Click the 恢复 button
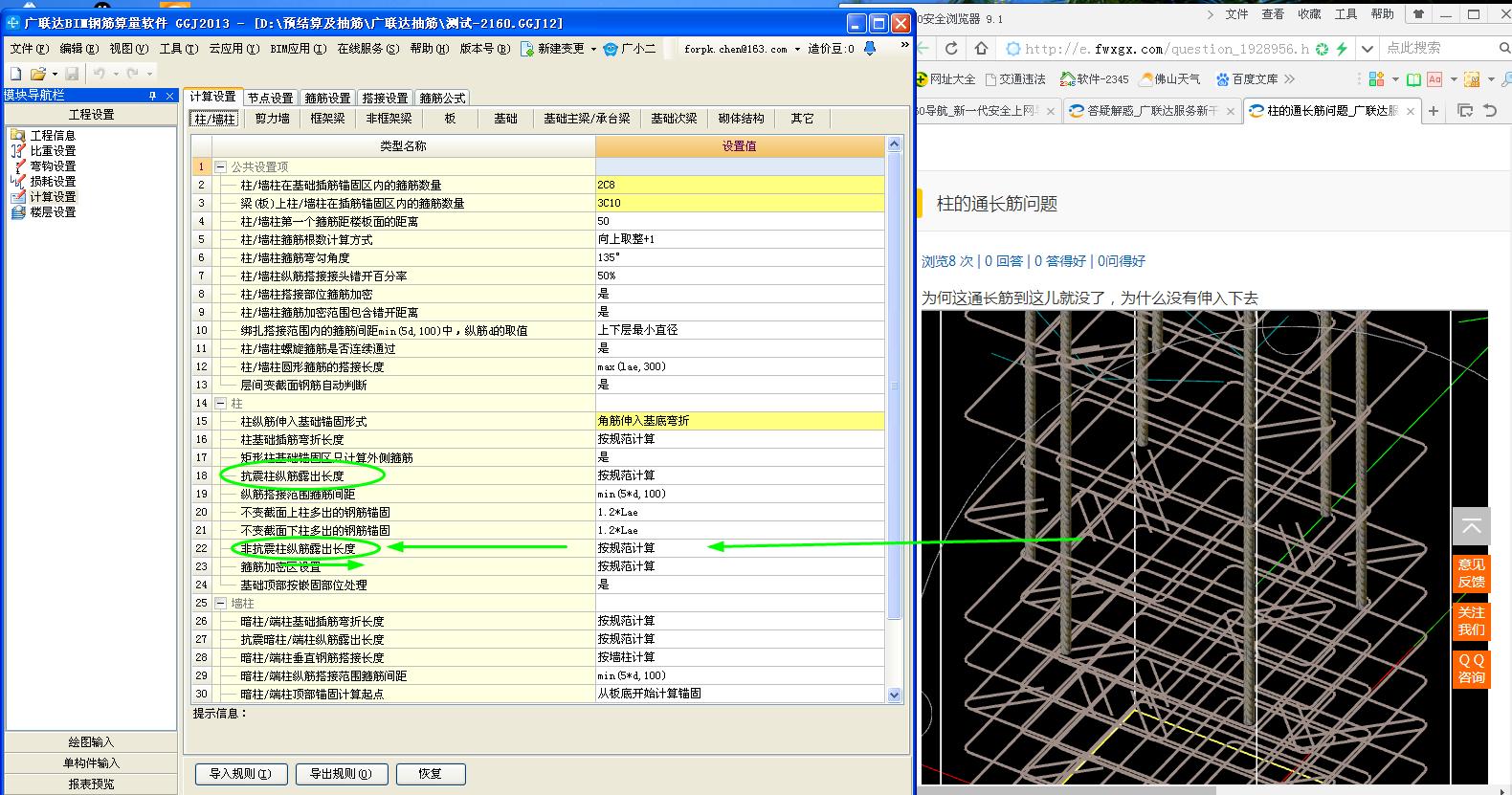1512x795 pixels. coord(430,774)
